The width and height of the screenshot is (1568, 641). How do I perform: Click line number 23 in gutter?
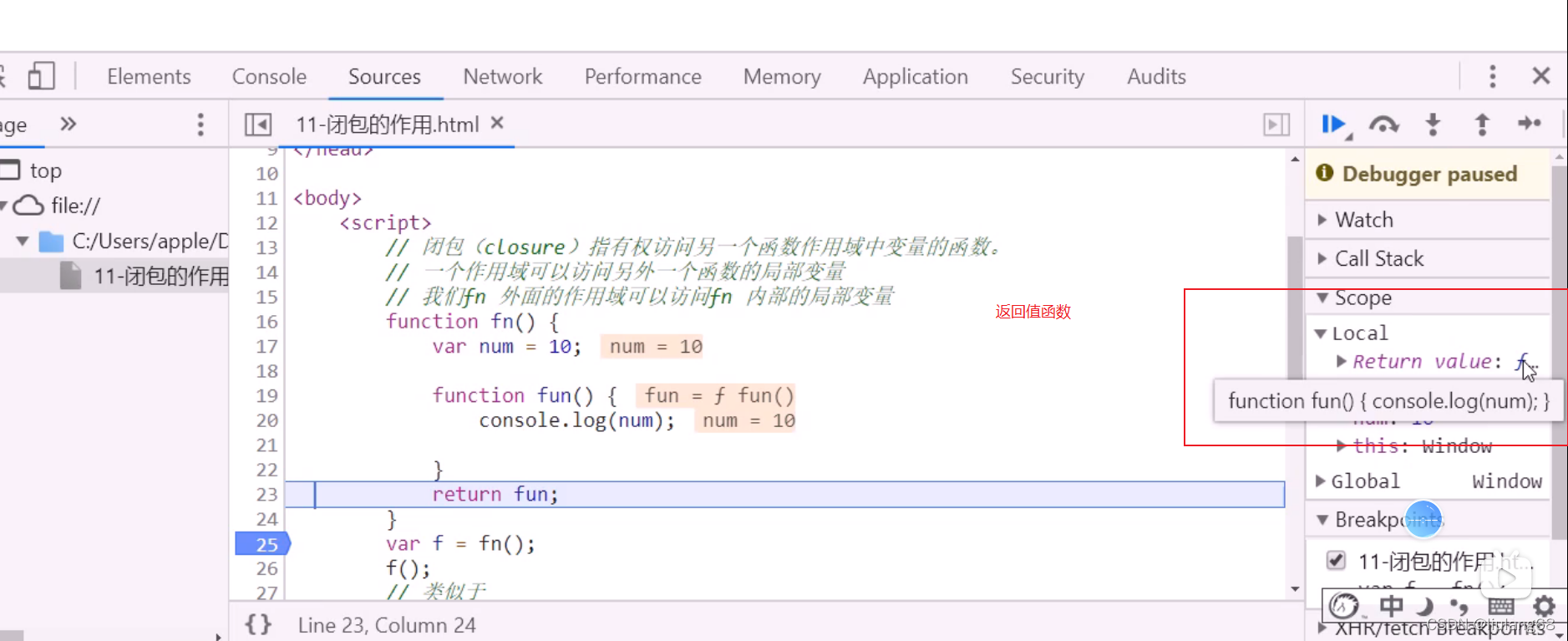click(266, 495)
